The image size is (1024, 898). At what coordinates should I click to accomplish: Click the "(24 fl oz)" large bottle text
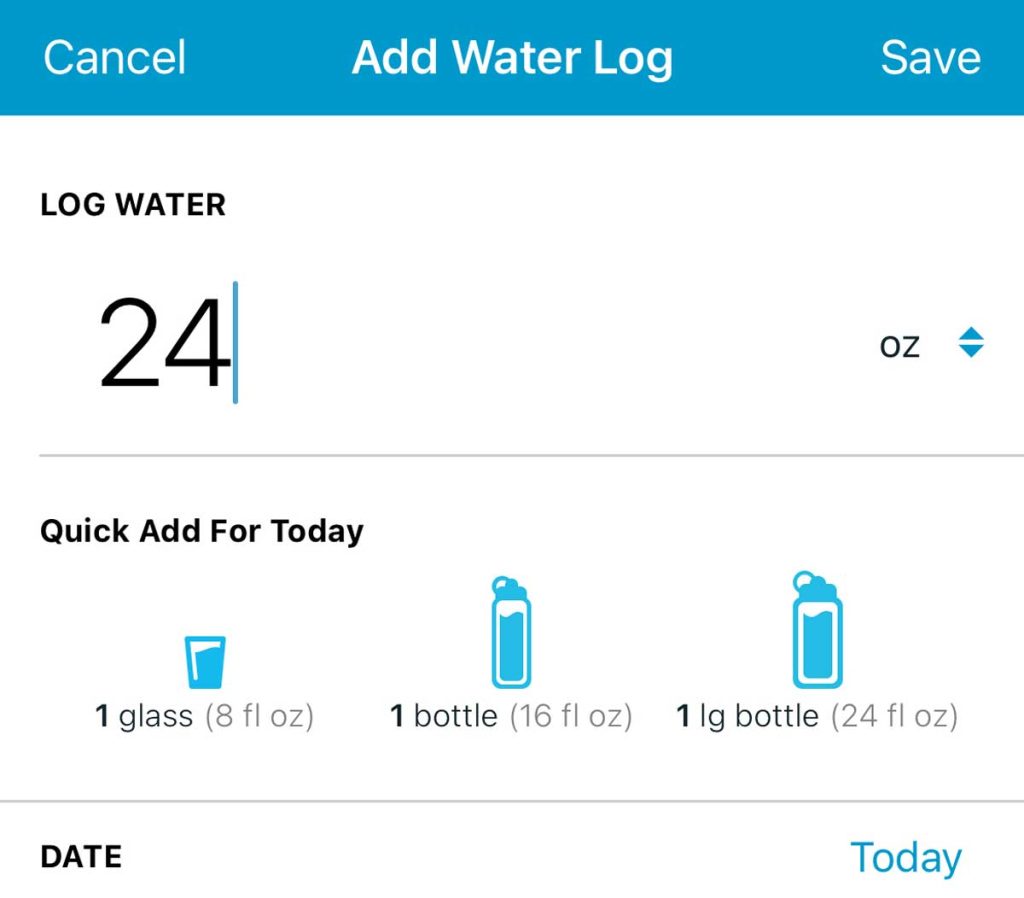click(894, 717)
